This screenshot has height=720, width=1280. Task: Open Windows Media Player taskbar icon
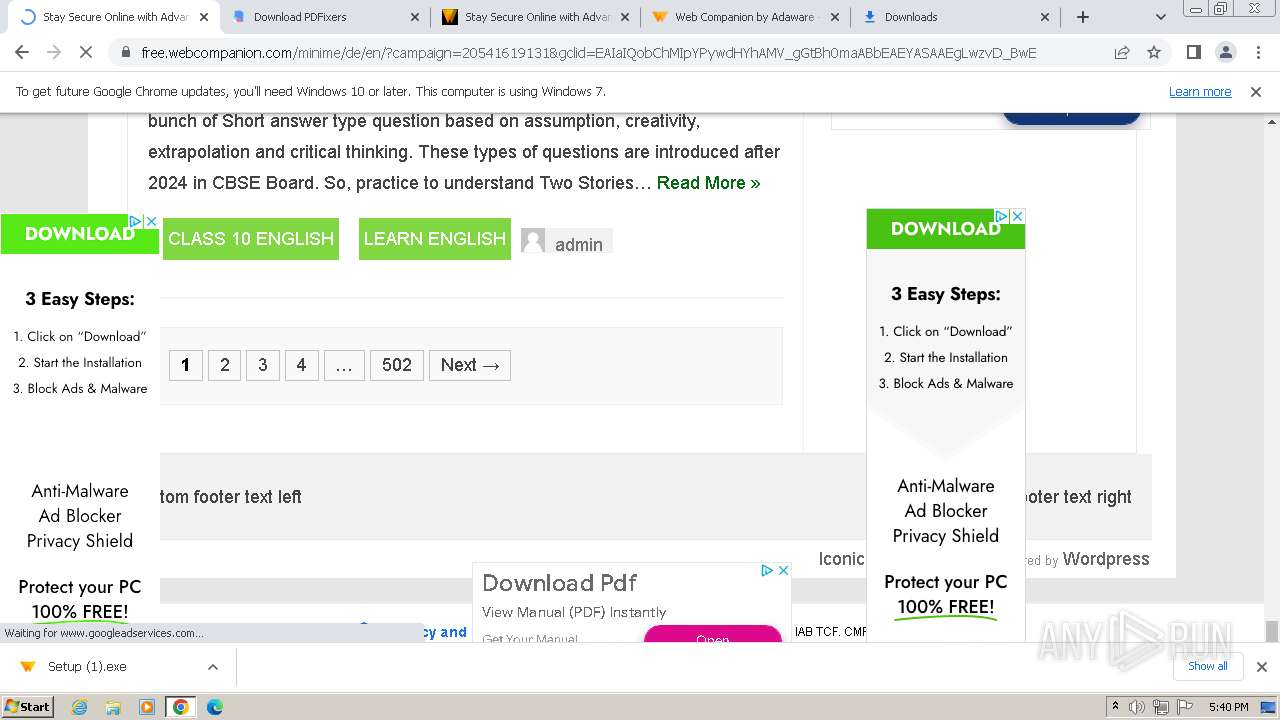[x=147, y=707]
